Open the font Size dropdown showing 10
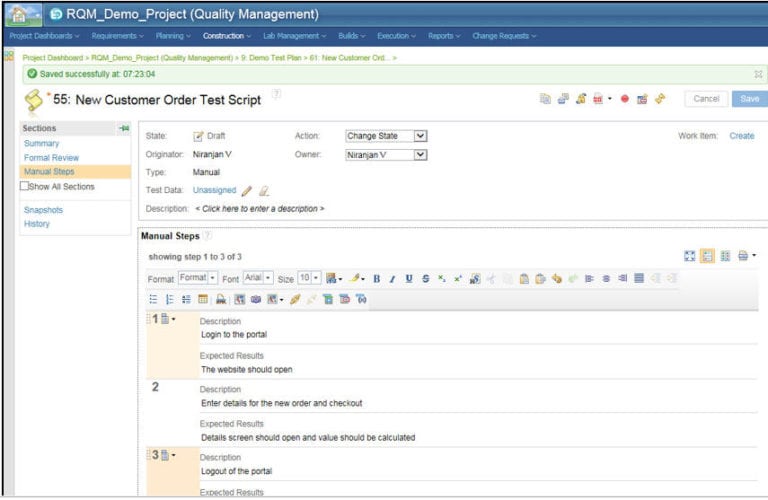Image resolution: width=768 pixels, height=500 pixels. 309,278
